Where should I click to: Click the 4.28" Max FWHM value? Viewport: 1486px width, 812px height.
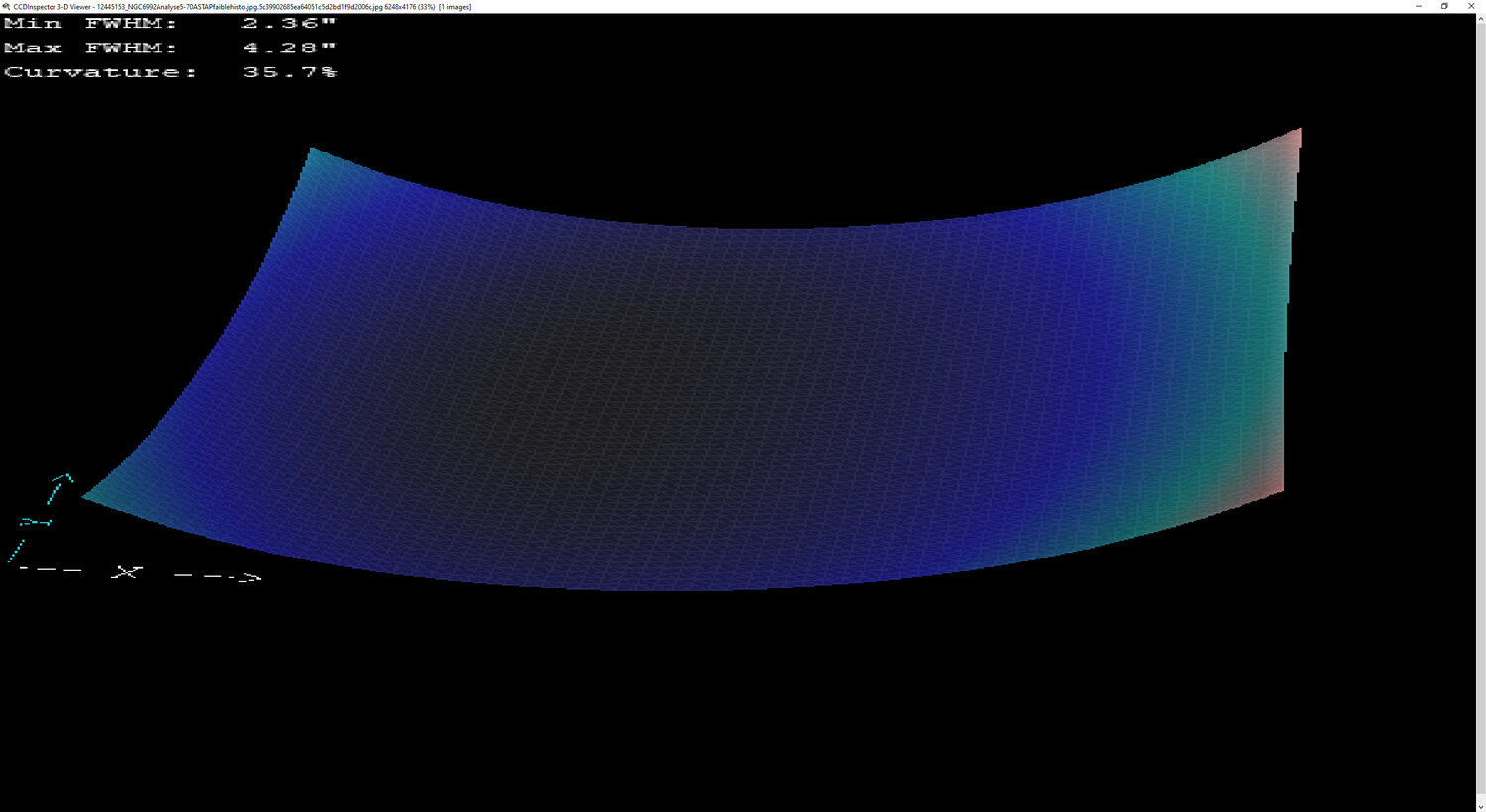(288, 48)
